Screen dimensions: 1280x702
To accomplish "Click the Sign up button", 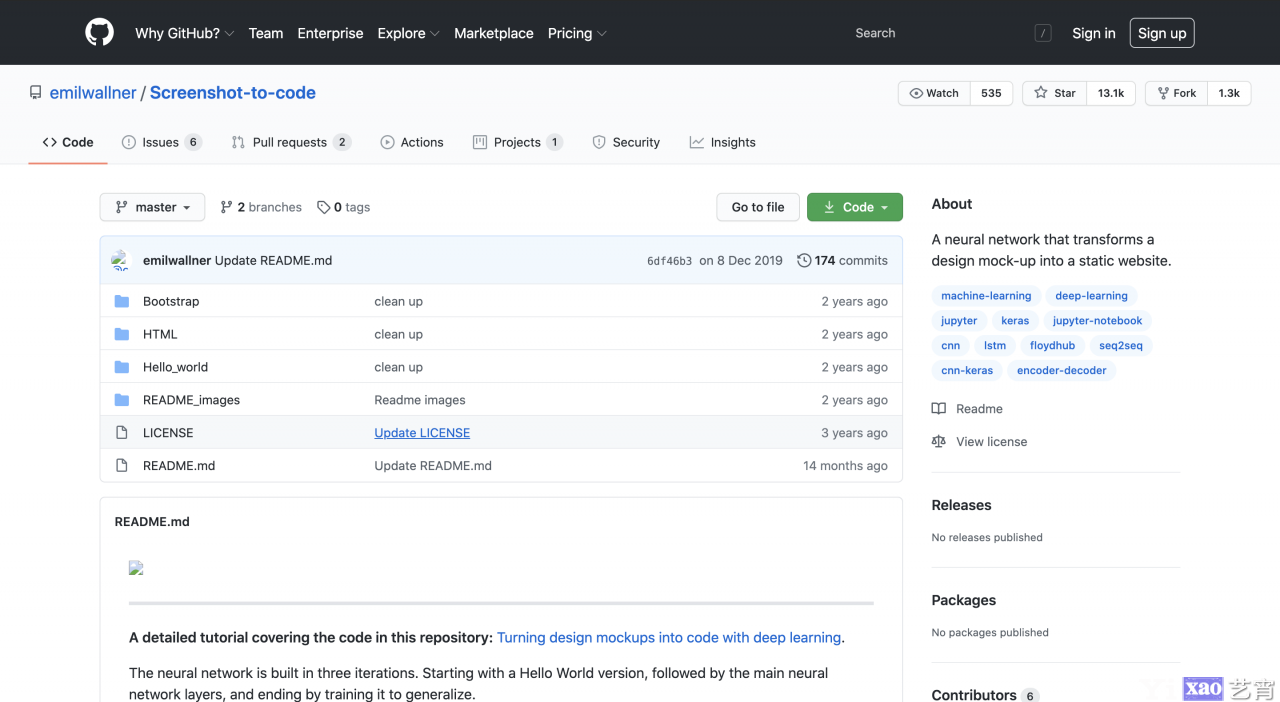I will 1162,33.
